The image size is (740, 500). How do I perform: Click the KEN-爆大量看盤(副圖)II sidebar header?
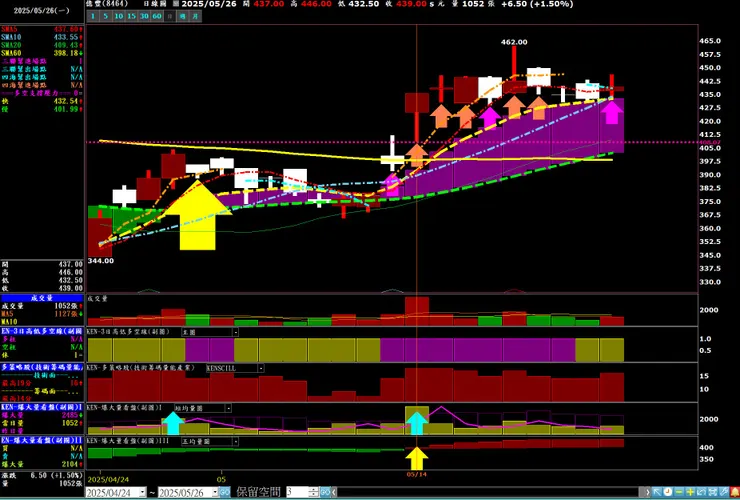coord(42,440)
